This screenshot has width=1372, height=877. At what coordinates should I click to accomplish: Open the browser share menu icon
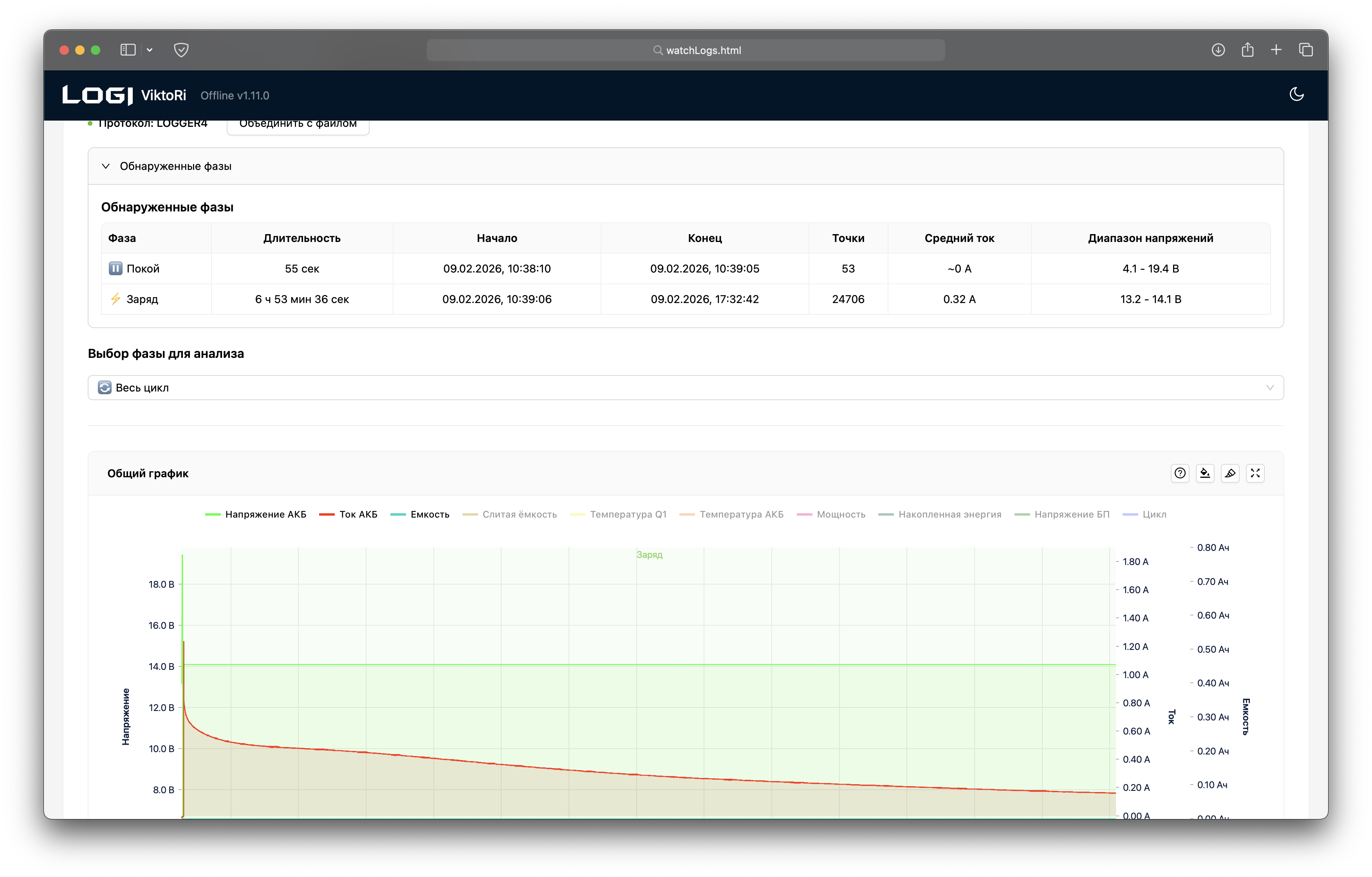[x=1248, y=50]
